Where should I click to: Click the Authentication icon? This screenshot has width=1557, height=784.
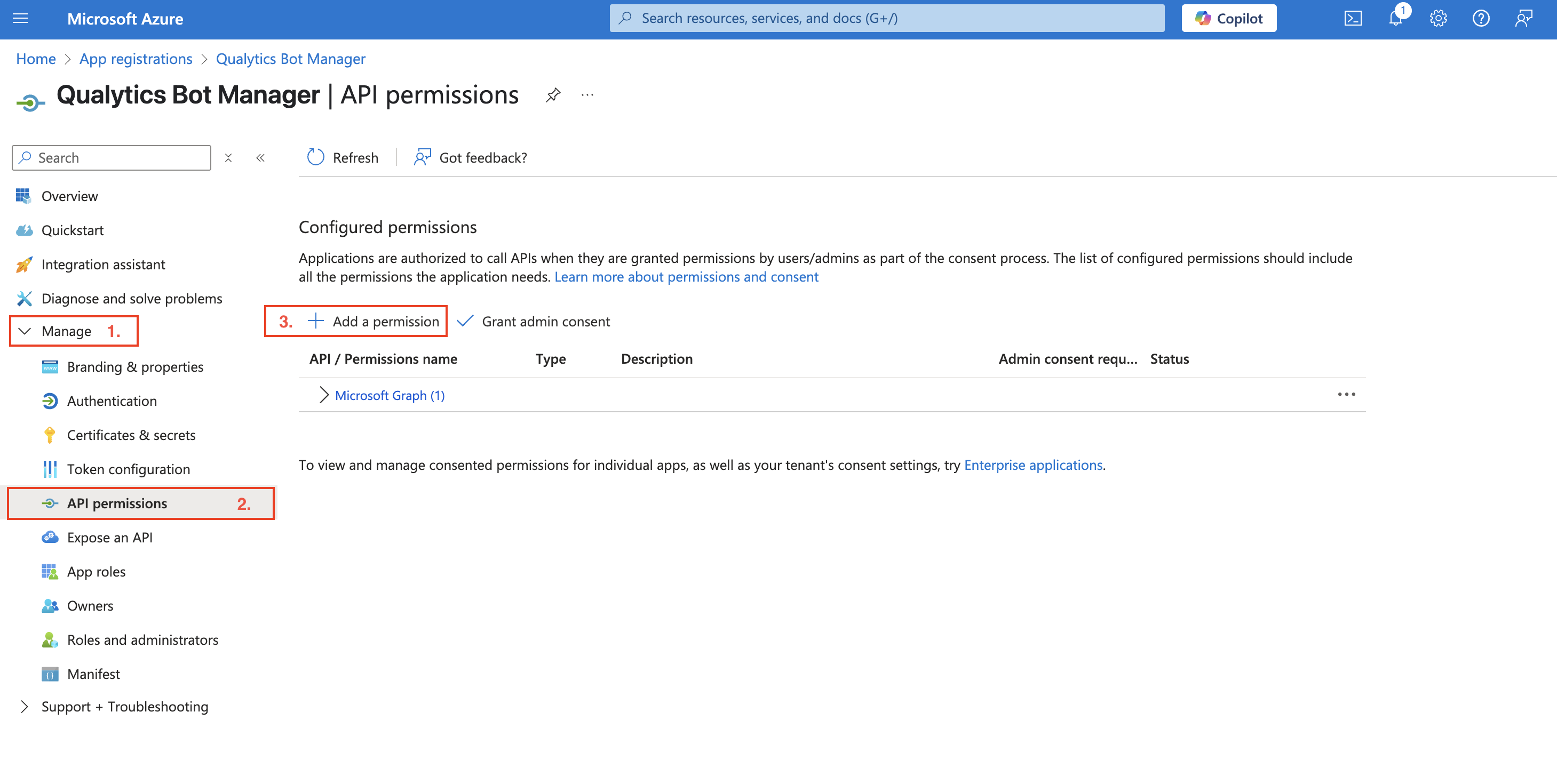pos(50,401)
